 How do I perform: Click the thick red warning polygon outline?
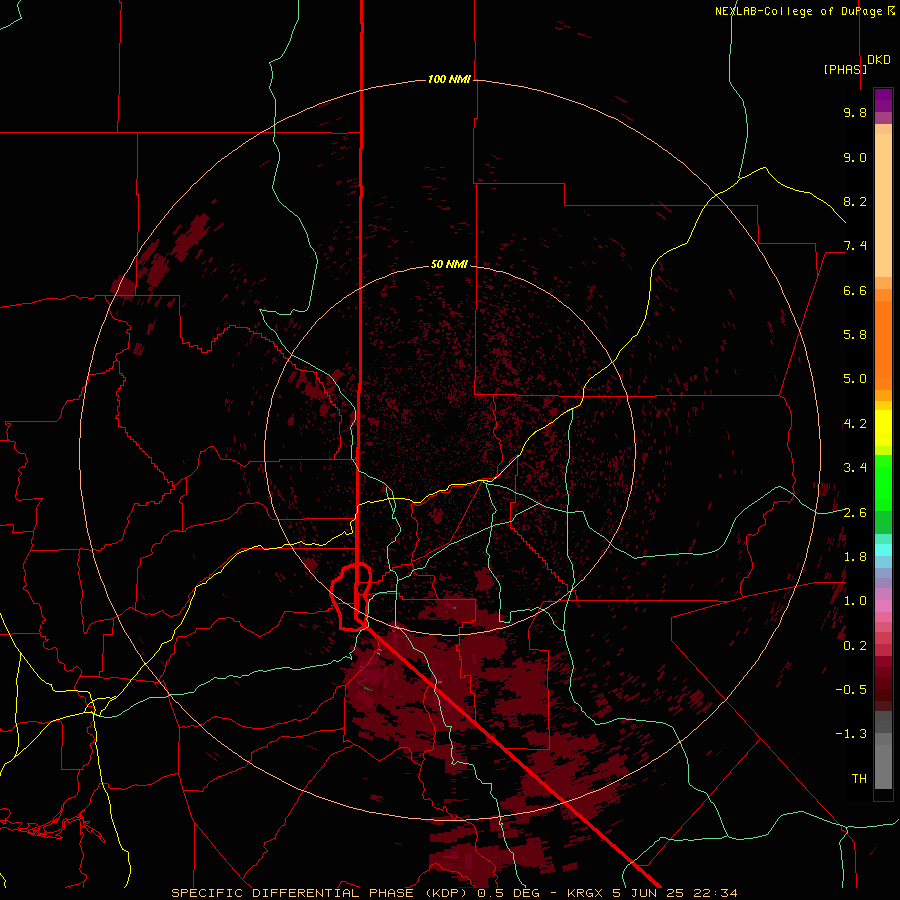[351, 597]
